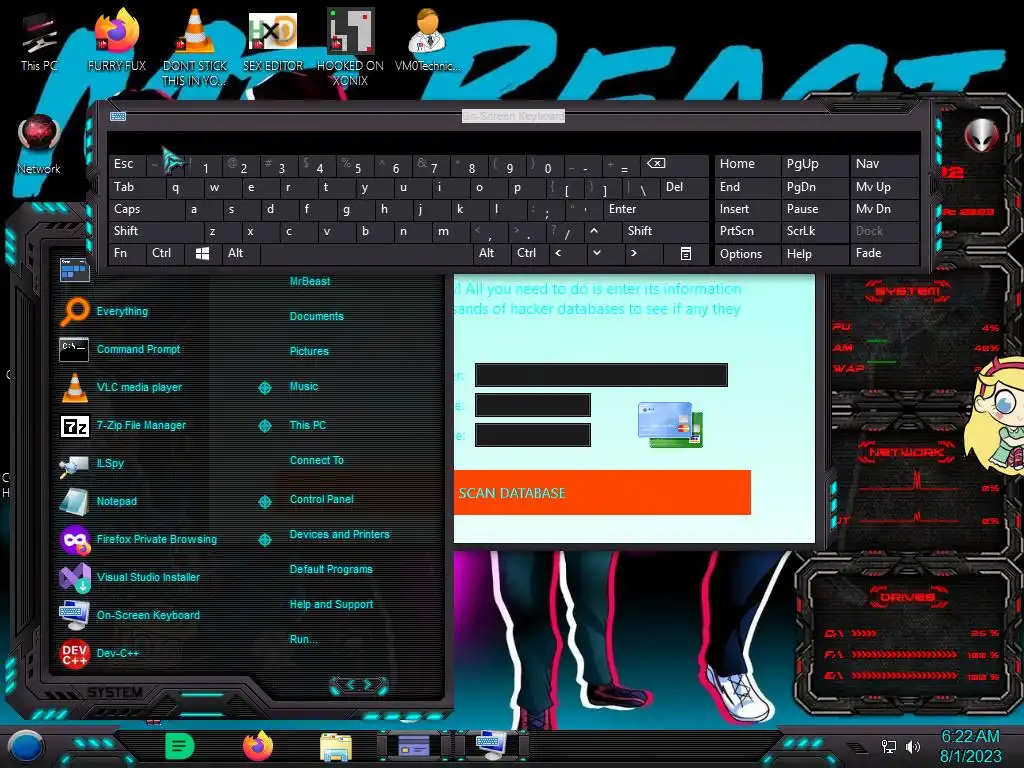Open Firefox from the taskbar

click(x=258, y=745)
